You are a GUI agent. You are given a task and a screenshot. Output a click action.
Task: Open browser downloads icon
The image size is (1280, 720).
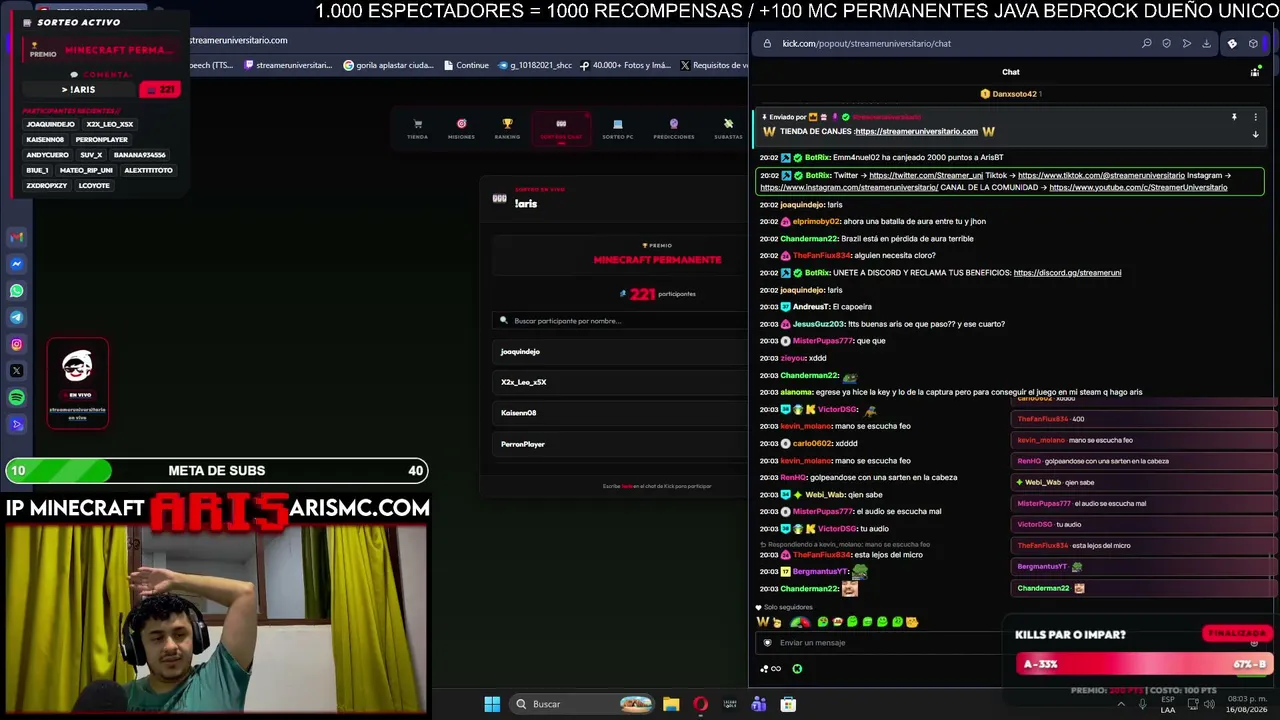click(1207, 44)
